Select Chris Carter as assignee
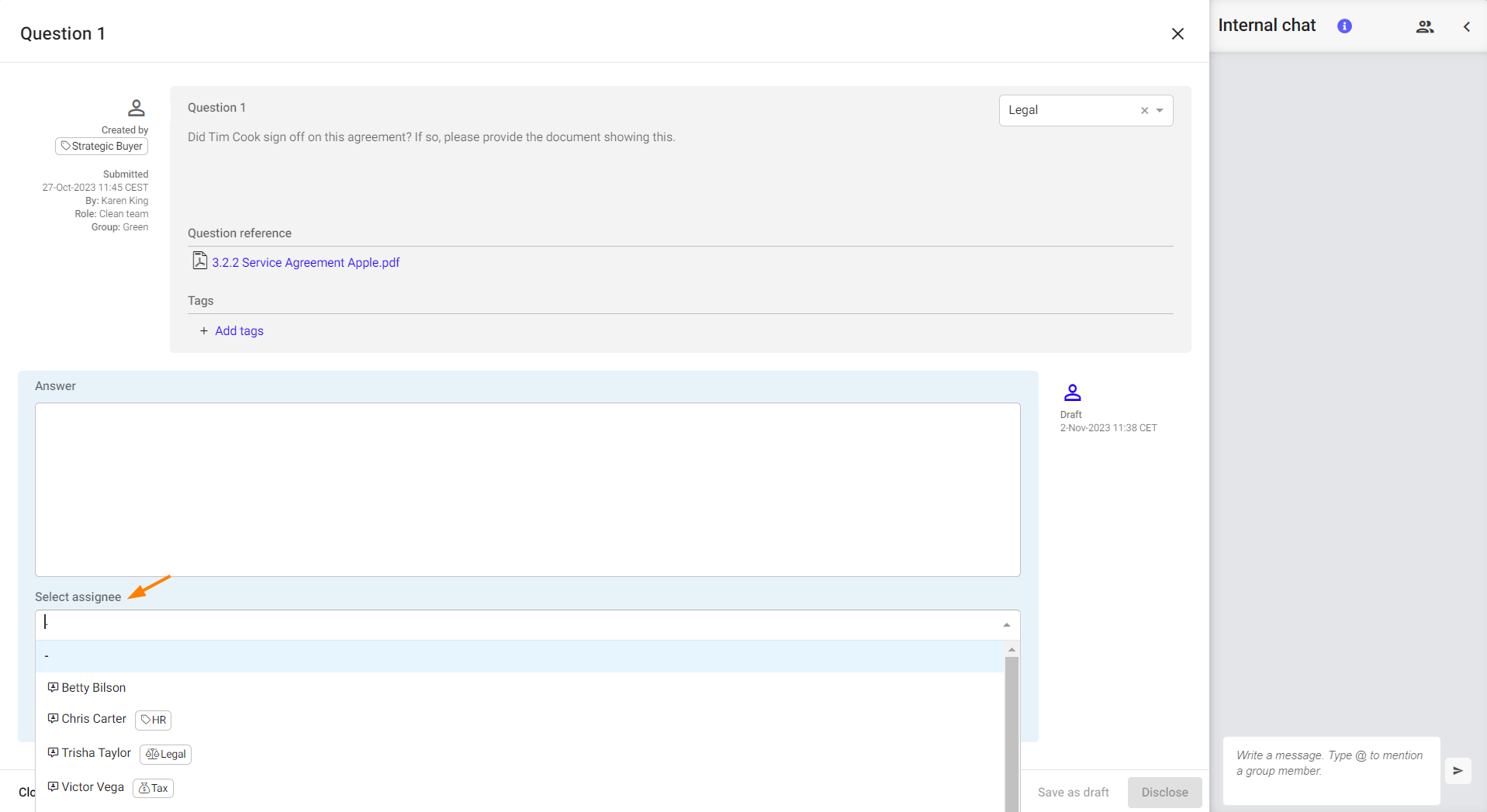Image resolution: width=1487 pixels, height=812 pixels. (x=94, y=719)
